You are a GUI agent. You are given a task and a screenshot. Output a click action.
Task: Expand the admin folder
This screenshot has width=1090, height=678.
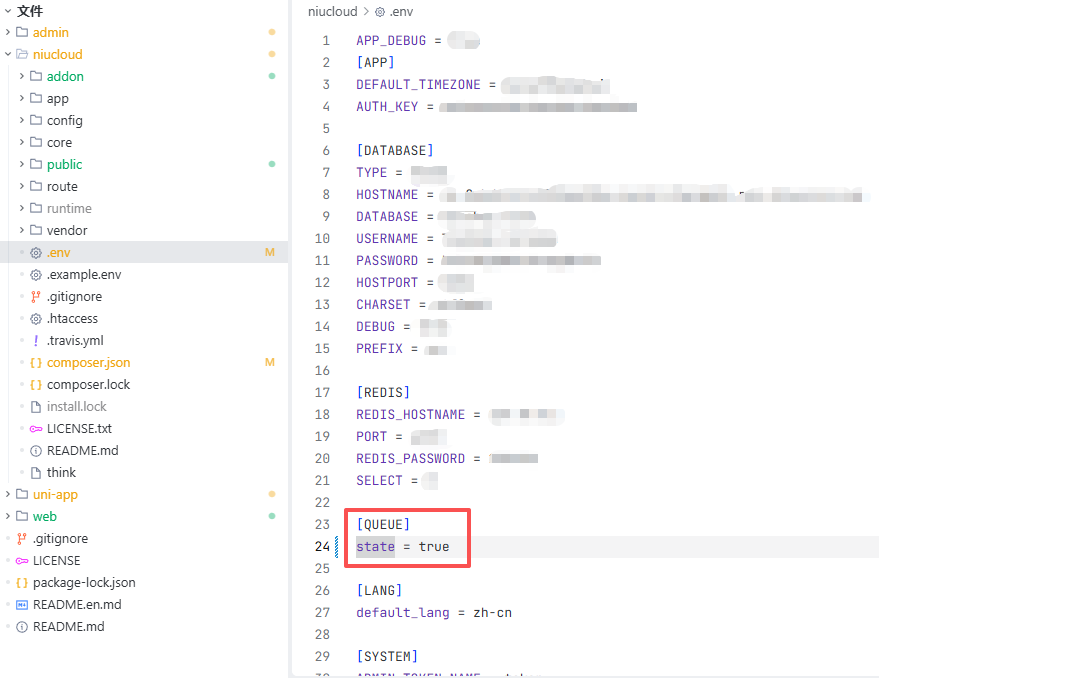9,33
